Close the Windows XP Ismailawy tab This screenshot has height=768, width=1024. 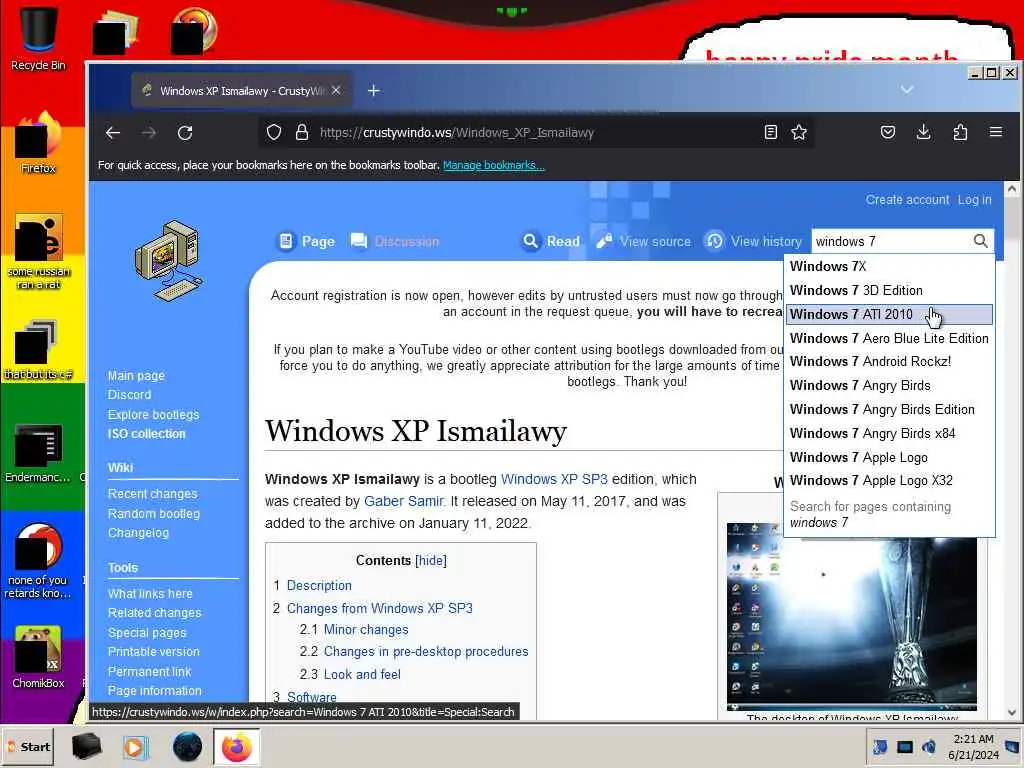pyautogui.click(x=336, y=90)
